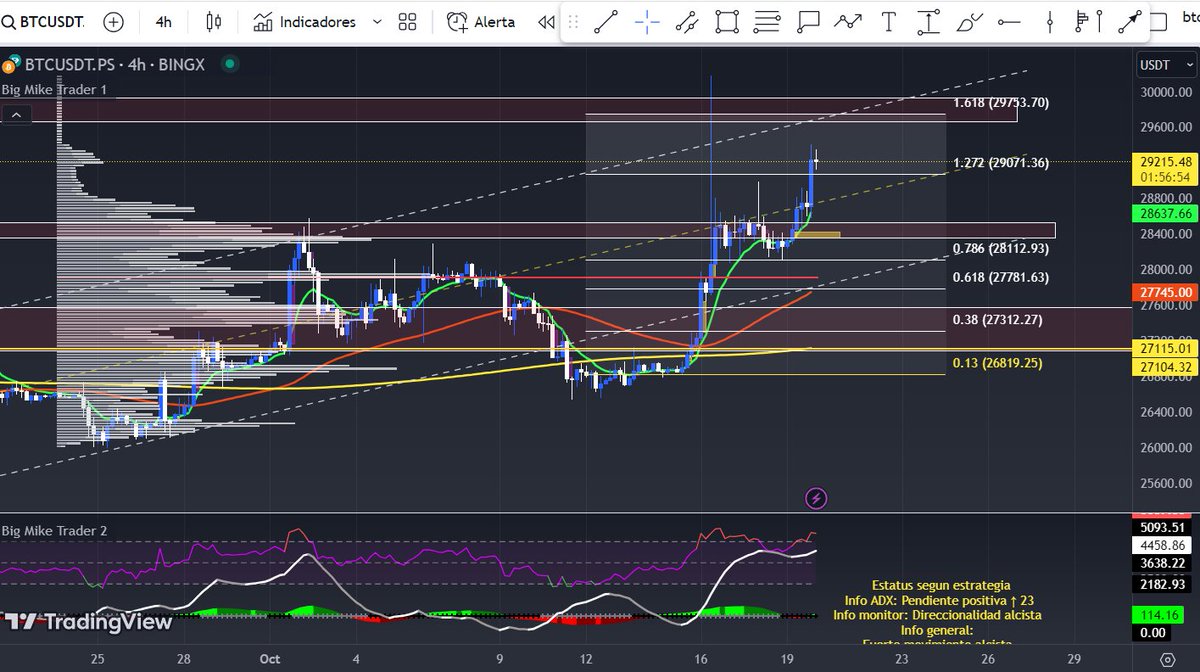Select the Cross Line tool
This screenshot has height=672, width=1200.
(647, 21)
